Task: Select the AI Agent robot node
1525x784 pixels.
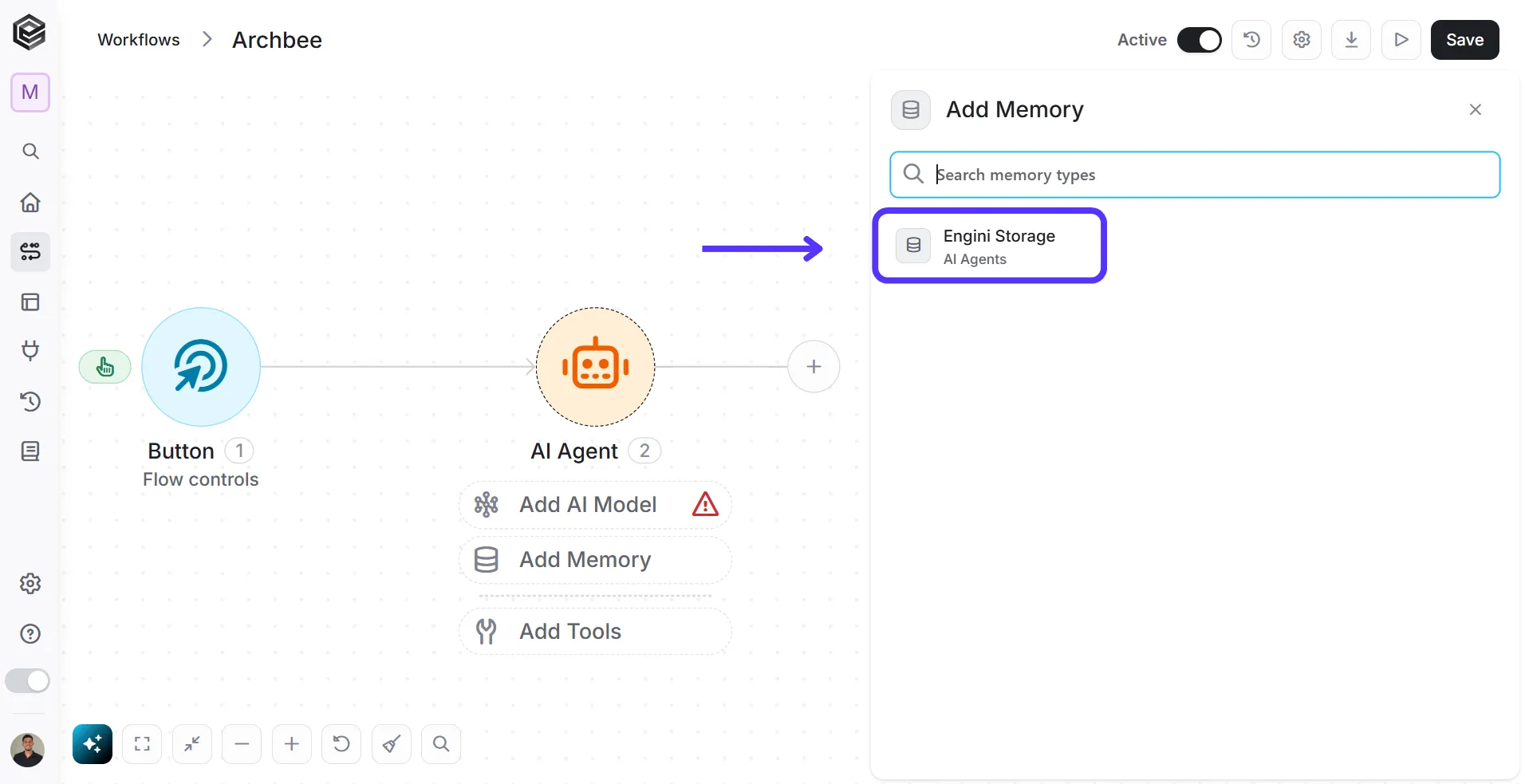Action: click(596, 367)
